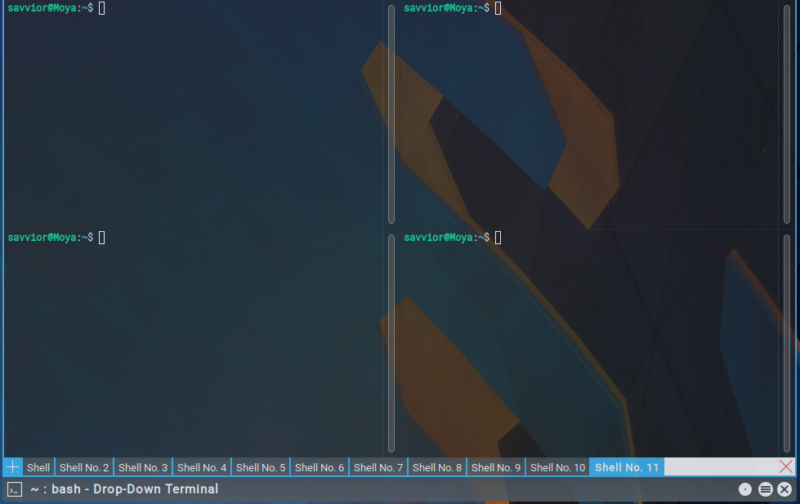800x504 pixels.
Task: Switch to the first Shell tab
Action: [38, 467]
